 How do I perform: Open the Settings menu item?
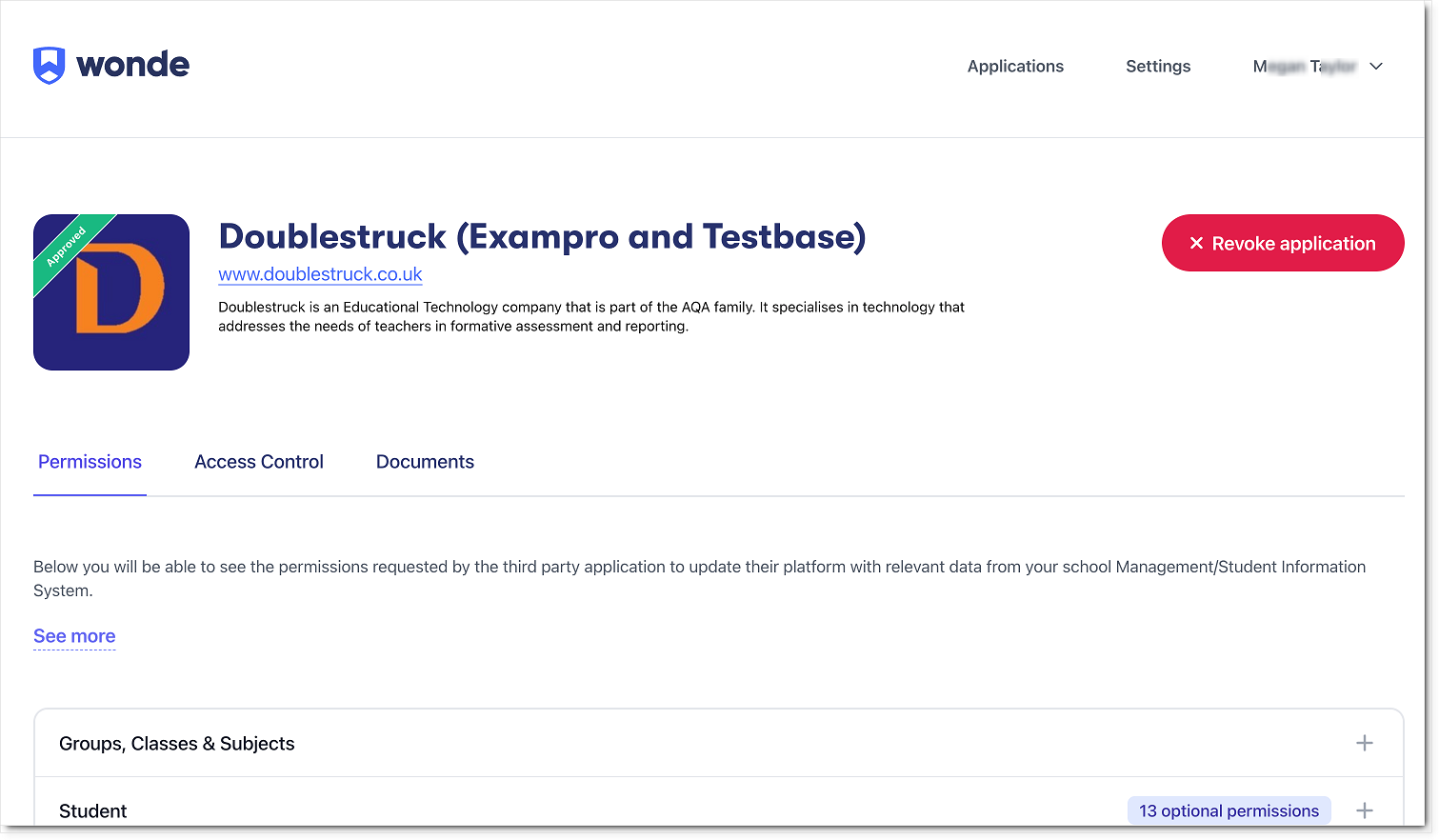[1158, 67]
